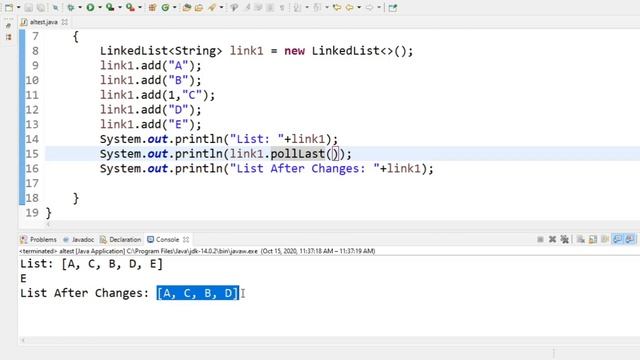
Task: Toggle Show Console on Standard Error
Action: [x=630, y=240]
